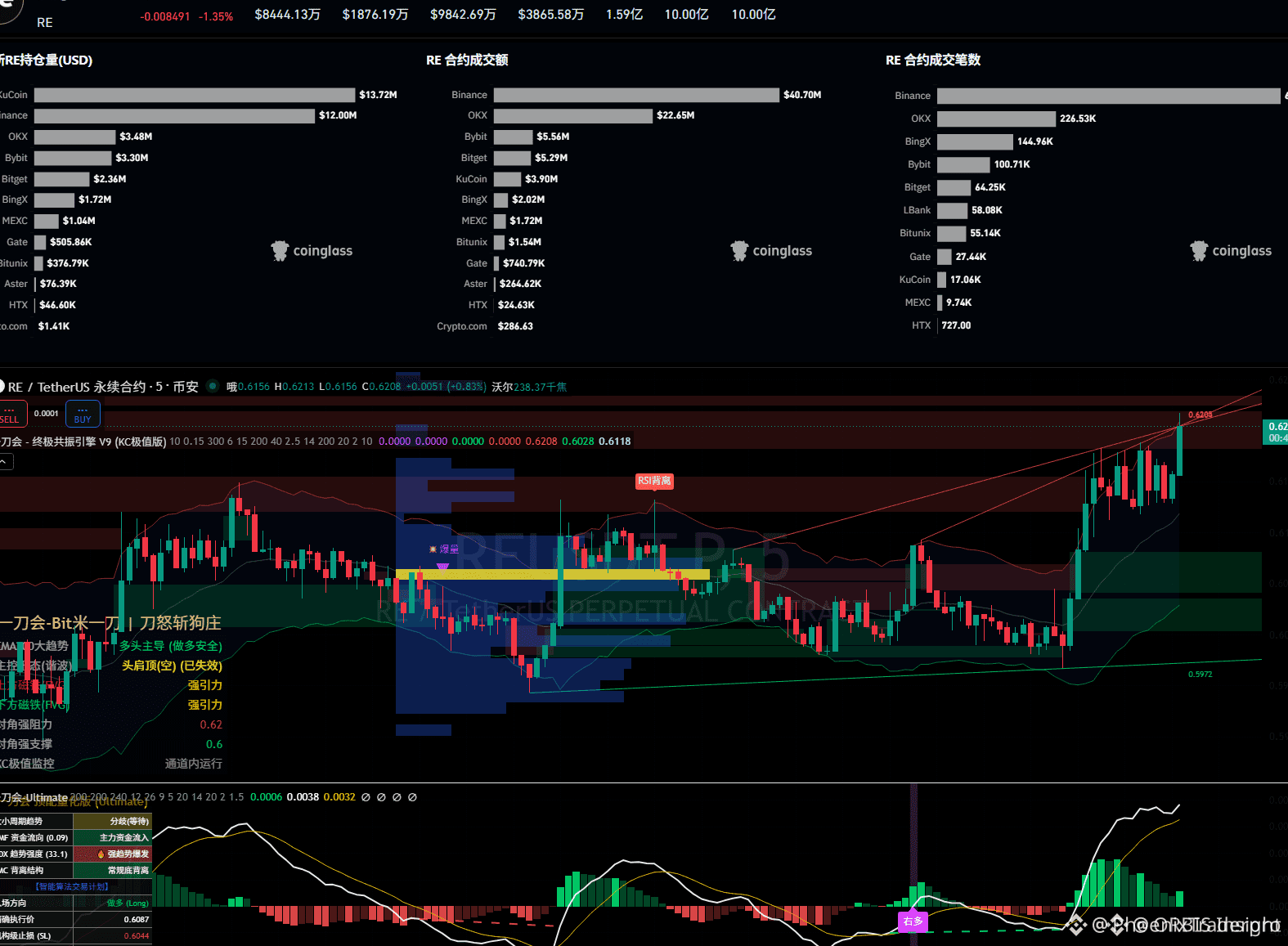Click the first ∅ icon in the Ultimate legend
1288x946 pixels.
click(366, 797)
